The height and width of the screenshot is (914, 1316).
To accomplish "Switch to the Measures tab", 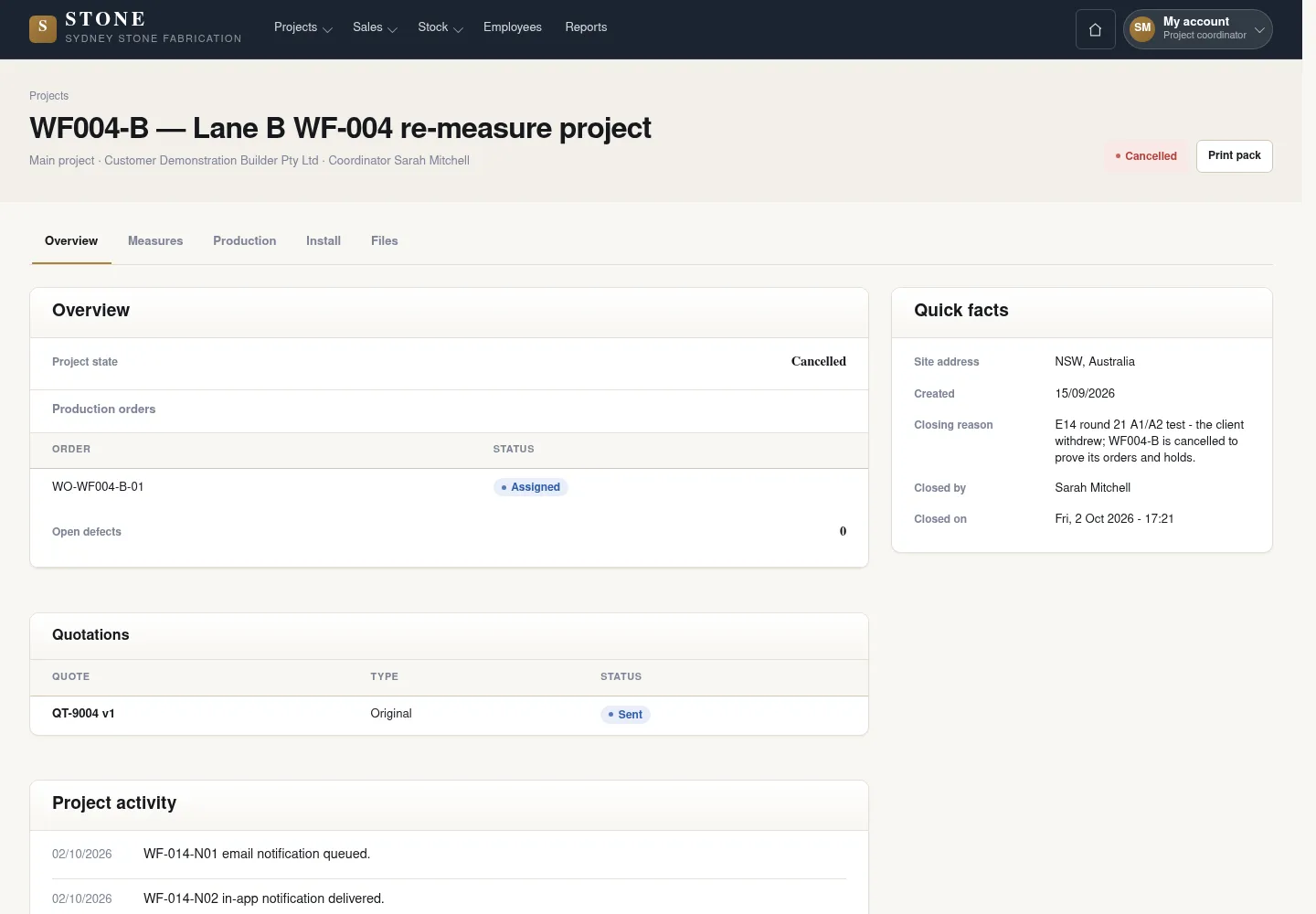I will pyautogui.click(x=155, y=241).
